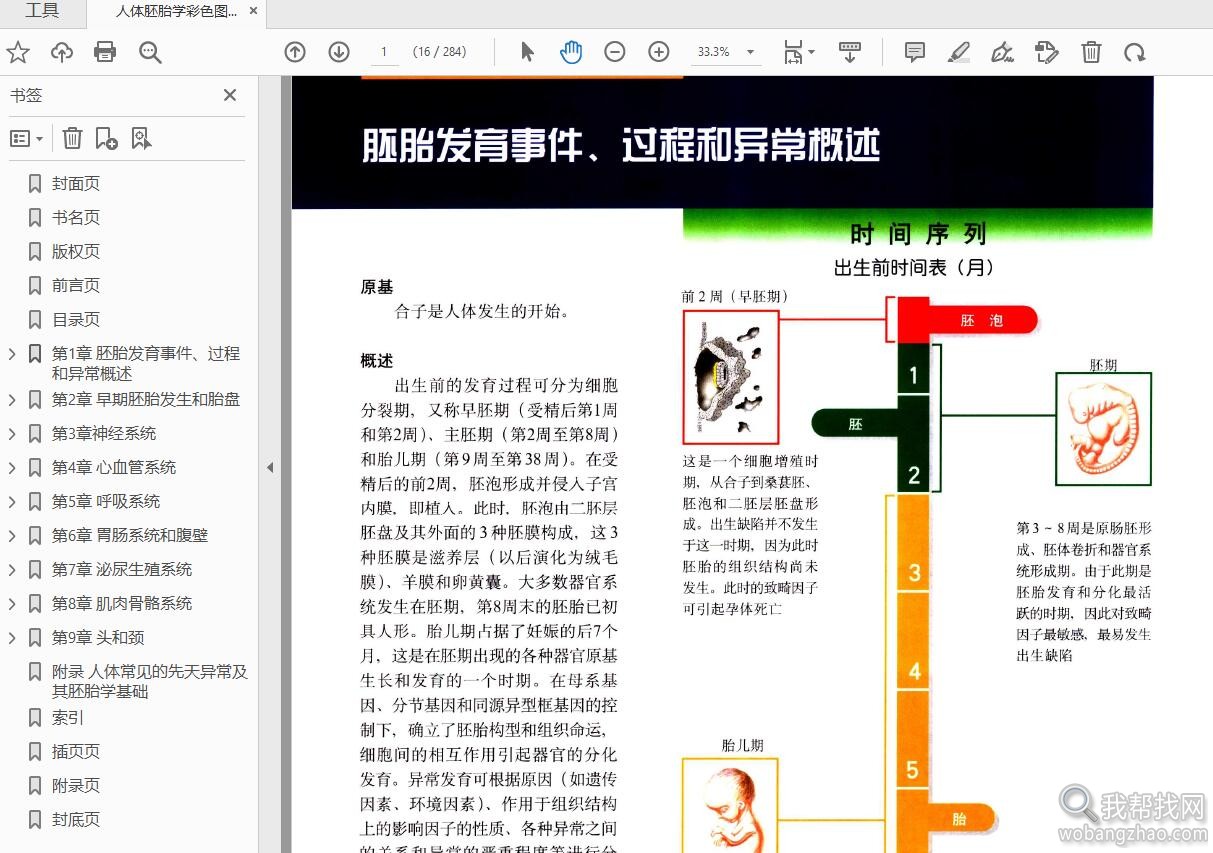
Task: Open bookmark panel options menu
Action: (x=26, y=138)
